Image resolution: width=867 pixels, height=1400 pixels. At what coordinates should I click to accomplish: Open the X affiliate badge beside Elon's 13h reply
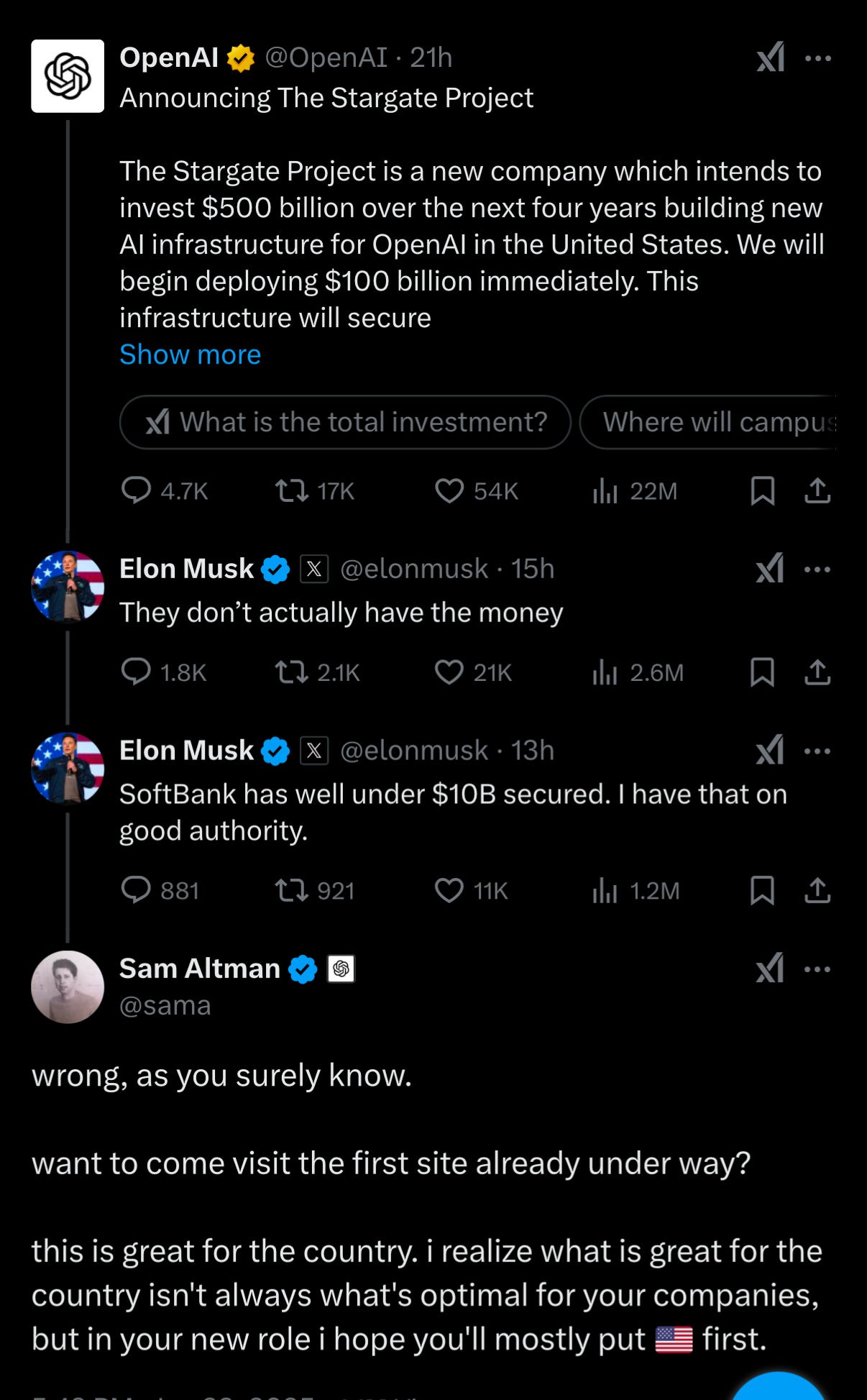[x=314, y=751]
